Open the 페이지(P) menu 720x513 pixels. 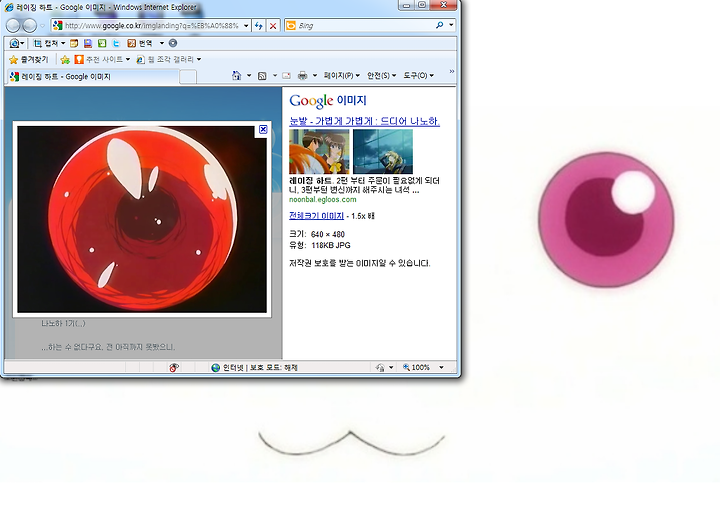[342, 75]
